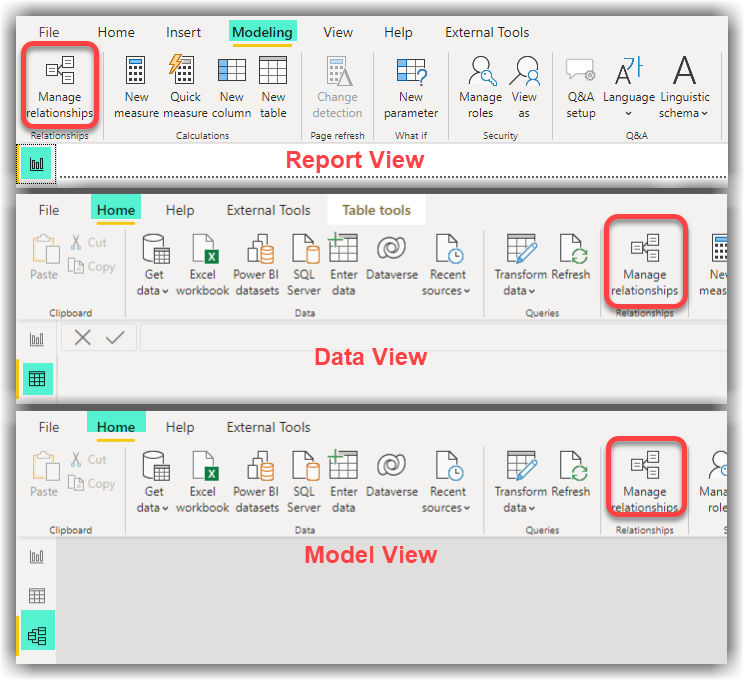Commit formula with the checkmark button
The width and height of the screenshot is (745, 681).
click(x=115, y=338)
